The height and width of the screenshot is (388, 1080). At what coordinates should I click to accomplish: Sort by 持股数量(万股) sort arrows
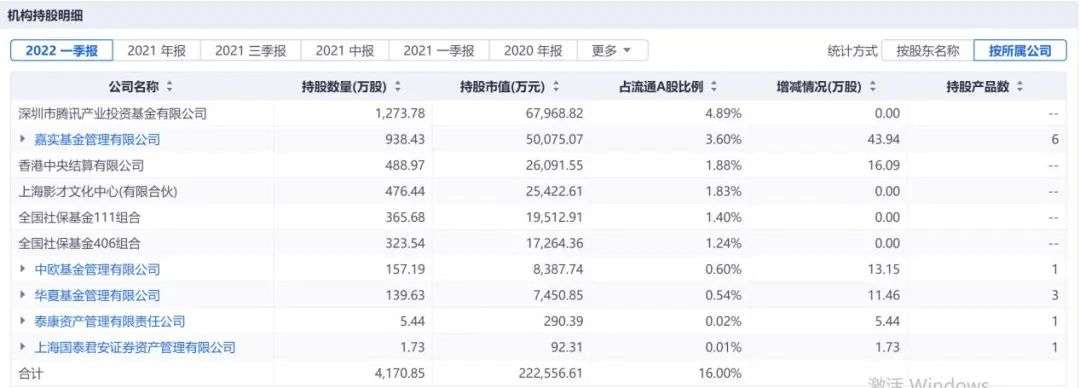pyautogui.click(x=397, y=87)
